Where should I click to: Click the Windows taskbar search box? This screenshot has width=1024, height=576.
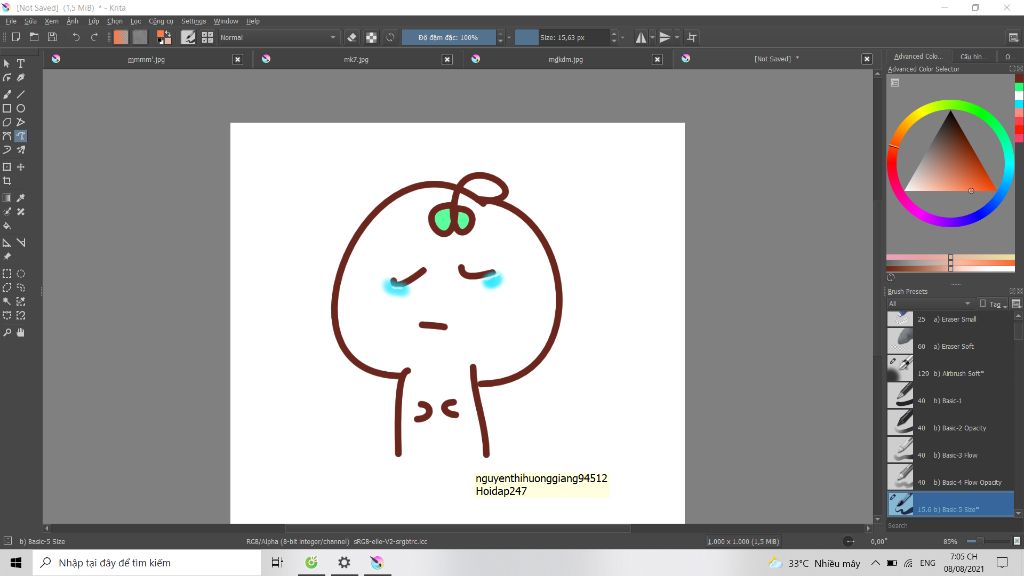point(147,562)
